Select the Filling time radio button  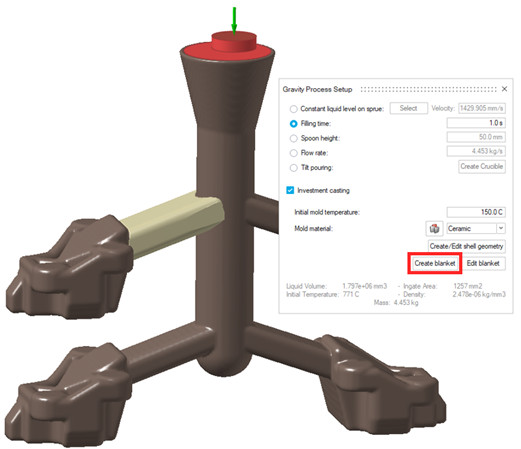[x=293, y=124]
